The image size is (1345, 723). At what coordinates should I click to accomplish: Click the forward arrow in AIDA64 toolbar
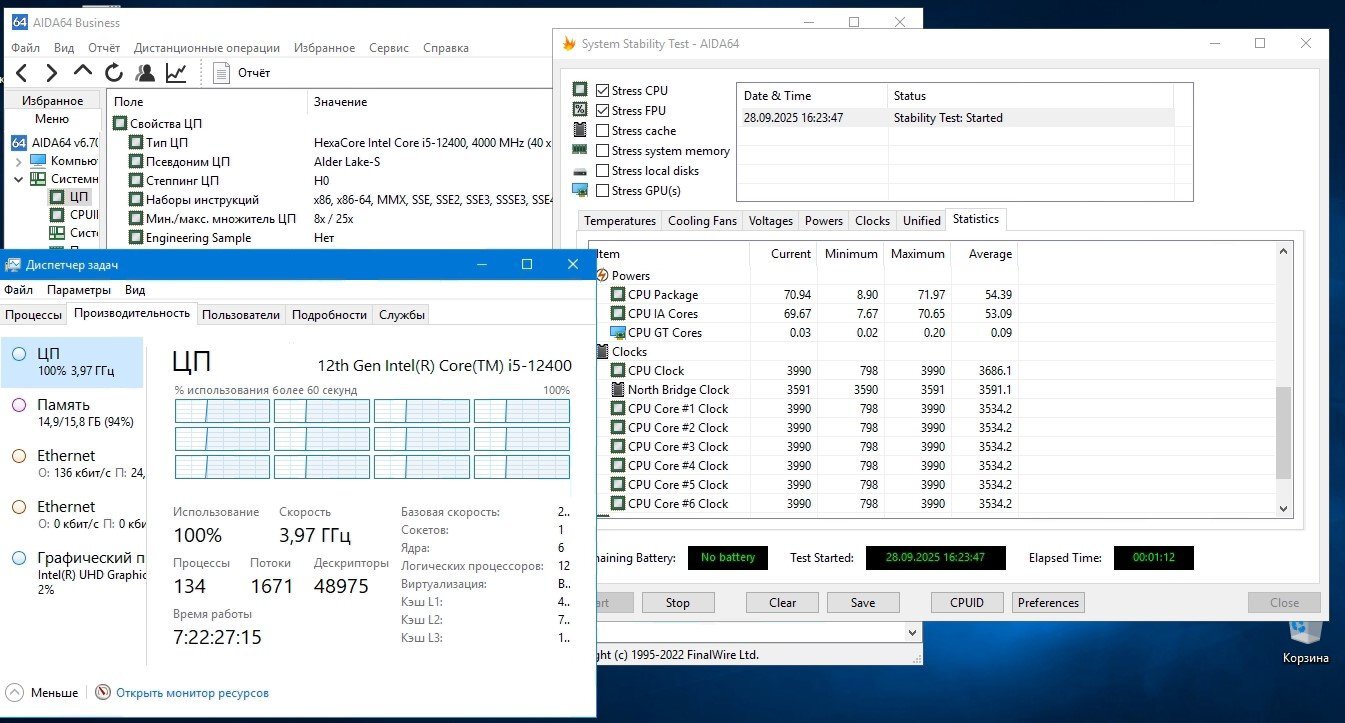tap(52, 72)
